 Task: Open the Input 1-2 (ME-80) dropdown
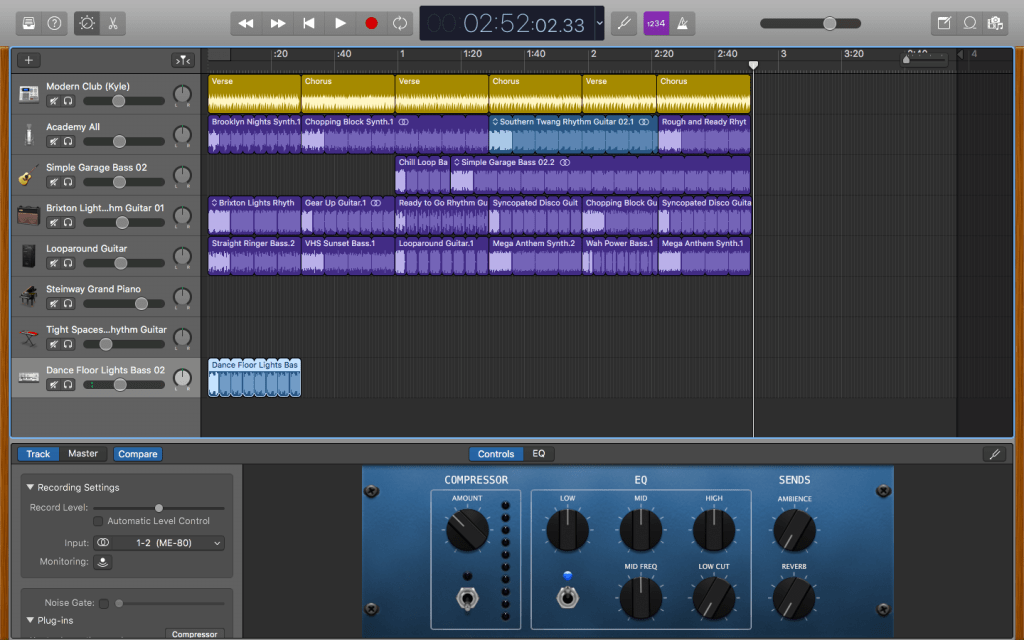pos(159,542)
